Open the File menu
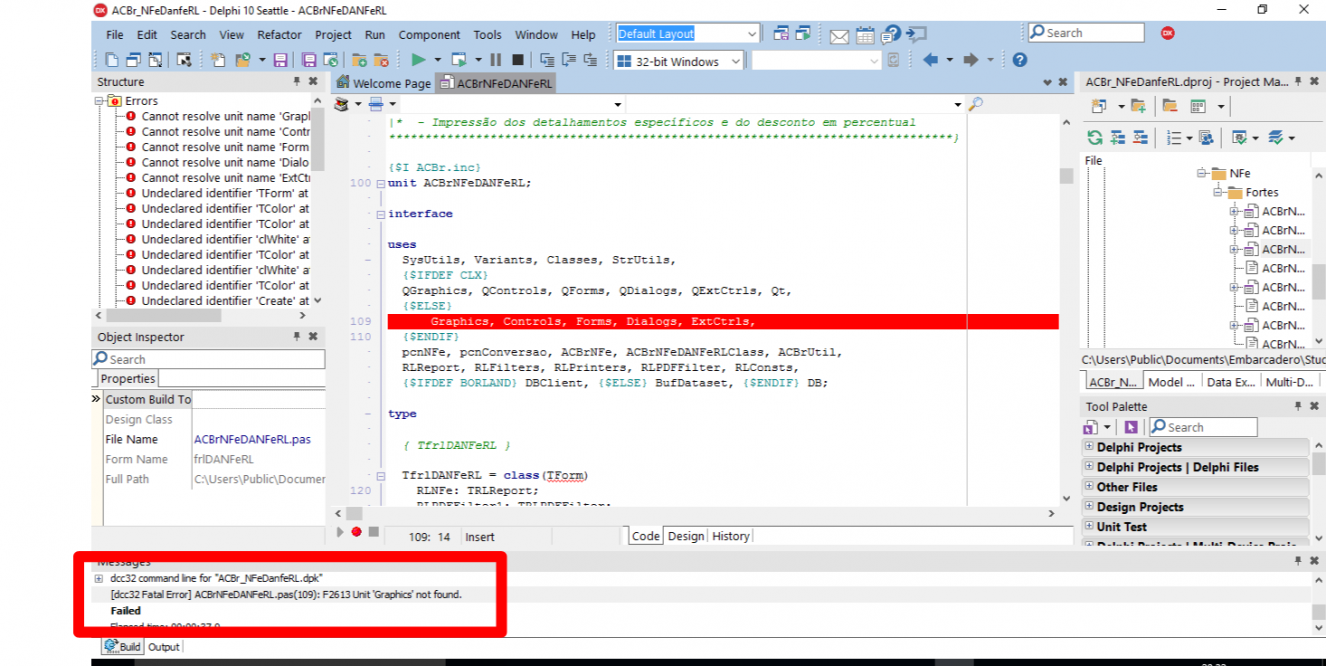1326x666 pixels. pos(115,35)
